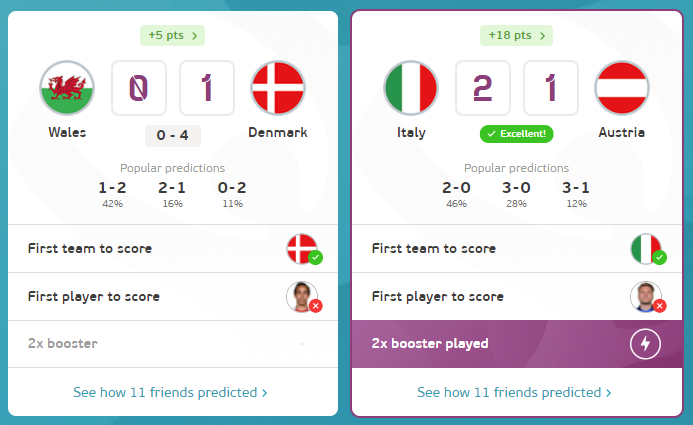Click the Denmark flag beside the score
693x425 pixels.
[x=278, y=88]
